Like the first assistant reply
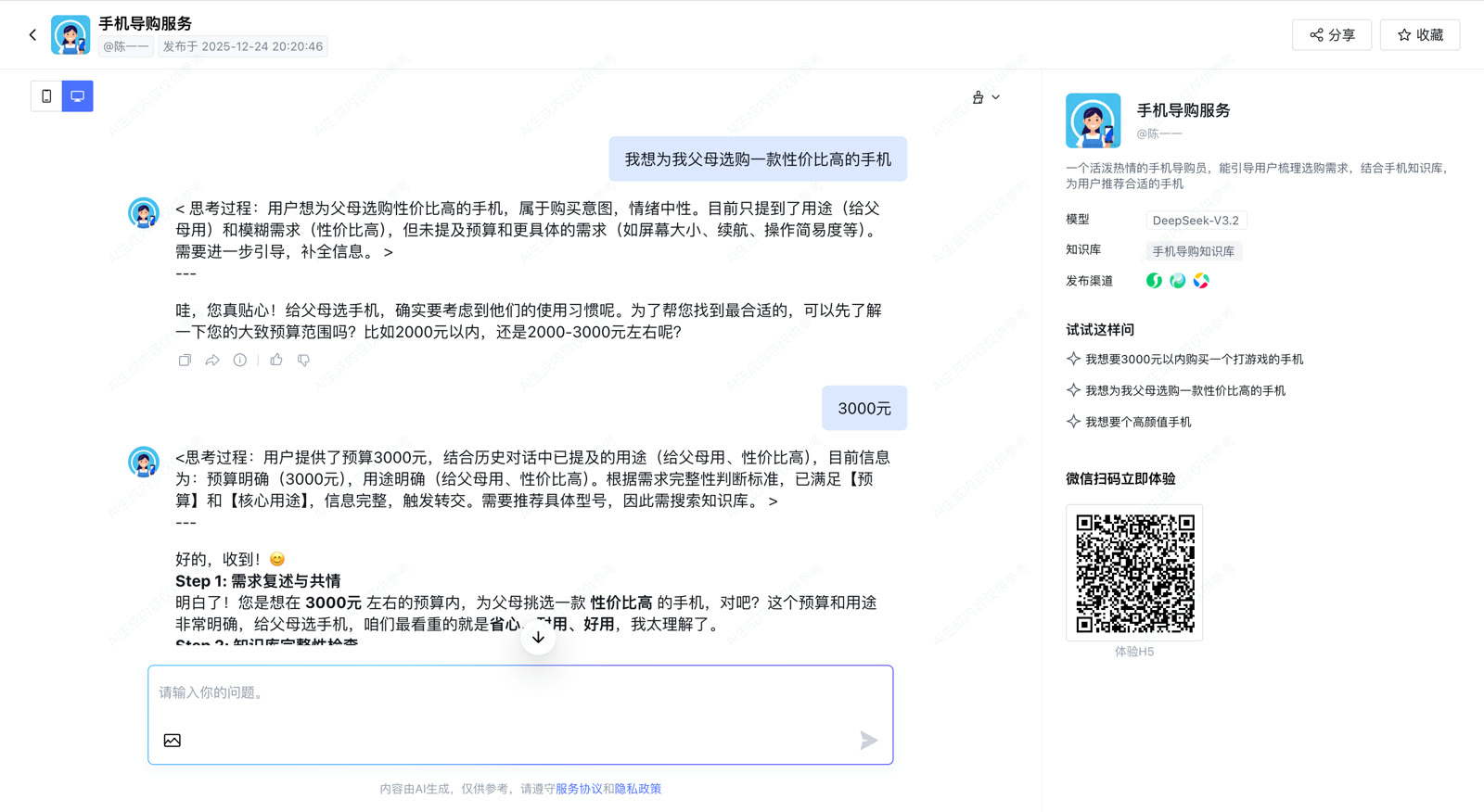This screenshot has width=1484, height=812. pos(276,360)
